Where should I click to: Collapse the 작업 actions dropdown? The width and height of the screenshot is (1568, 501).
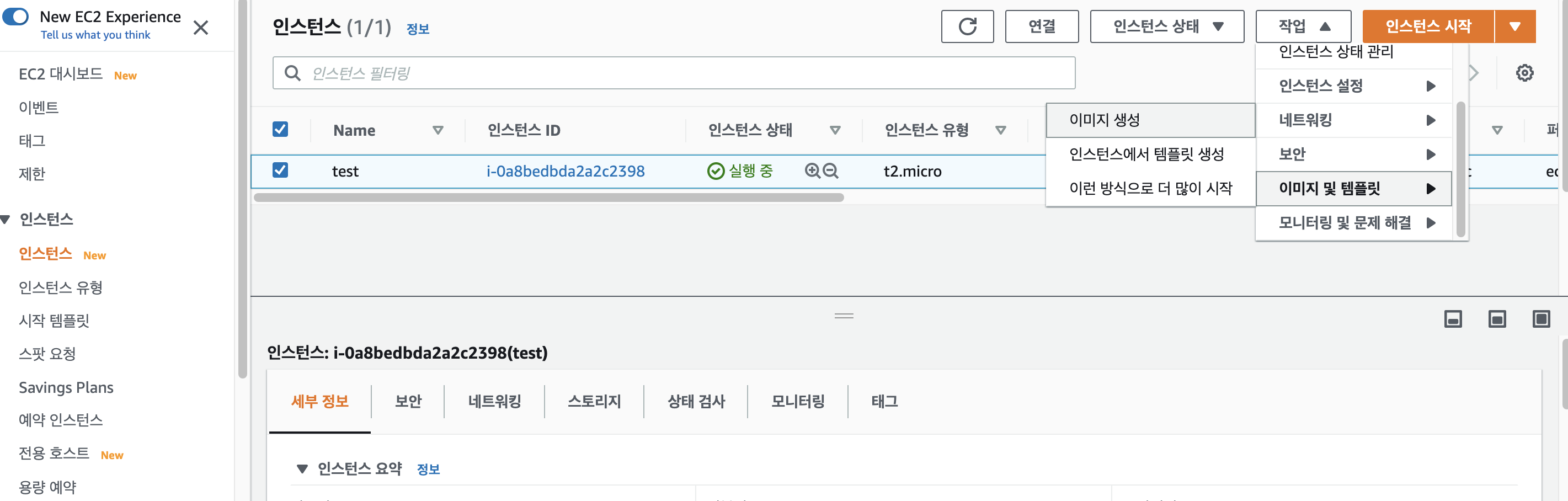click(1303, 26)
